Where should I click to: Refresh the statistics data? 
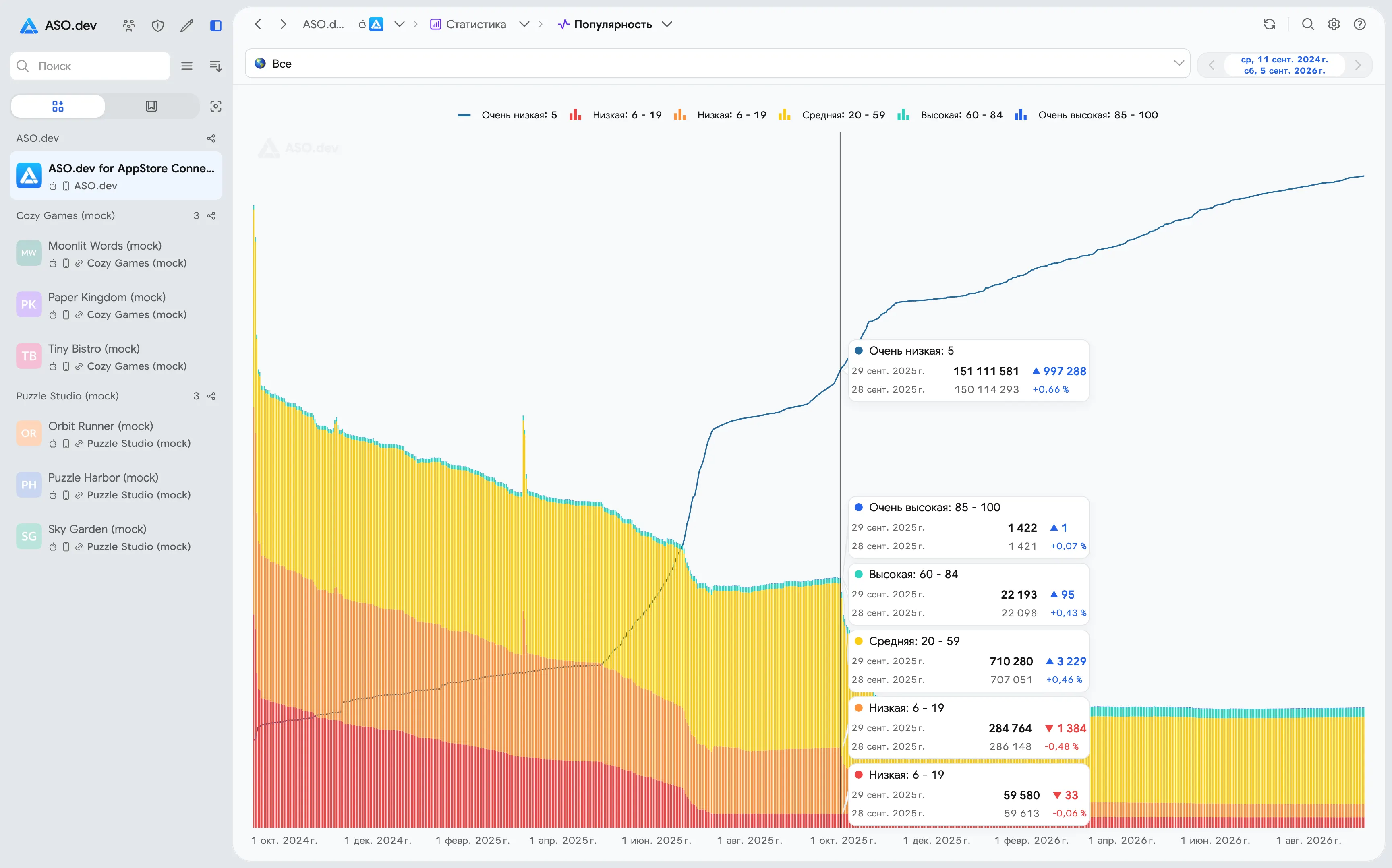click(1270, 24)
